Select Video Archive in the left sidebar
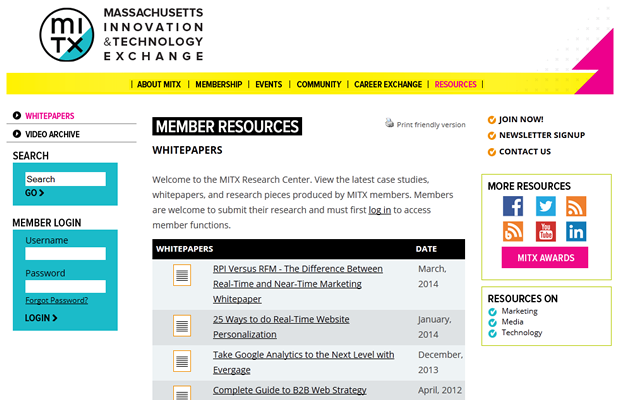Screen dimensions: 620x400 53,134
